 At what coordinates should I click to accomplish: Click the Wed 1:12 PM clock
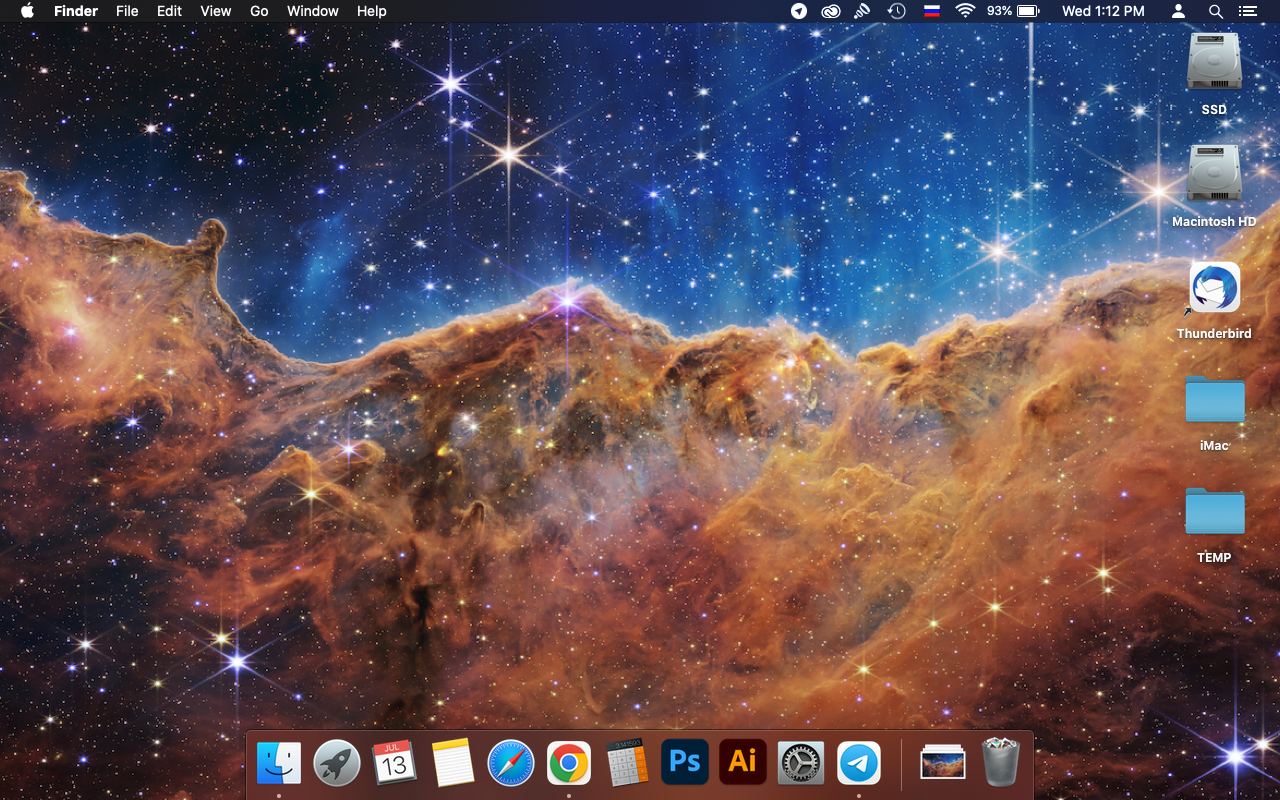pyautogui.click(x=1103, y=11)
